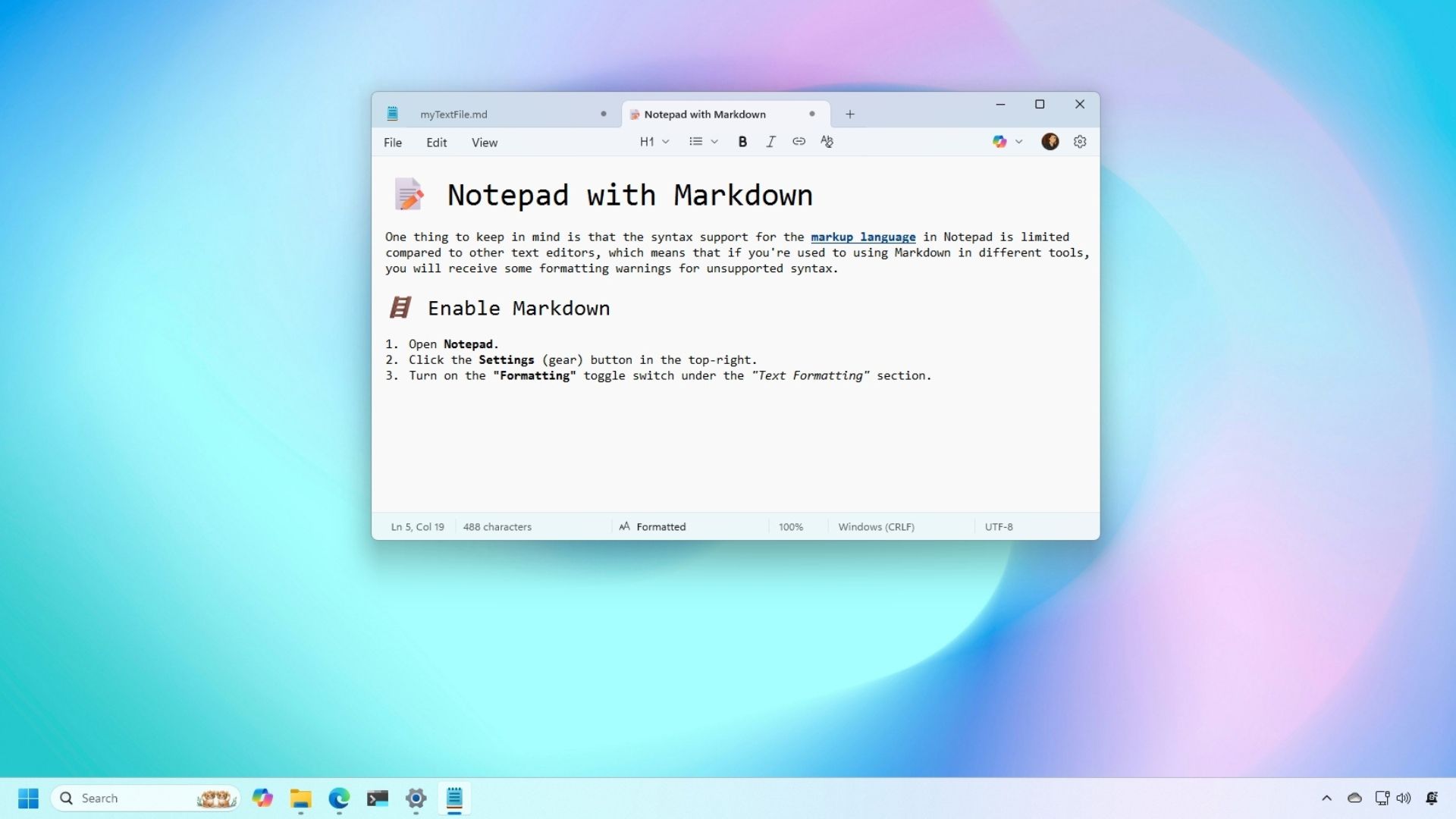This screenshot has width=1456, height=819.
Task: Follow the markup language hyperlink
Action: 863,237
